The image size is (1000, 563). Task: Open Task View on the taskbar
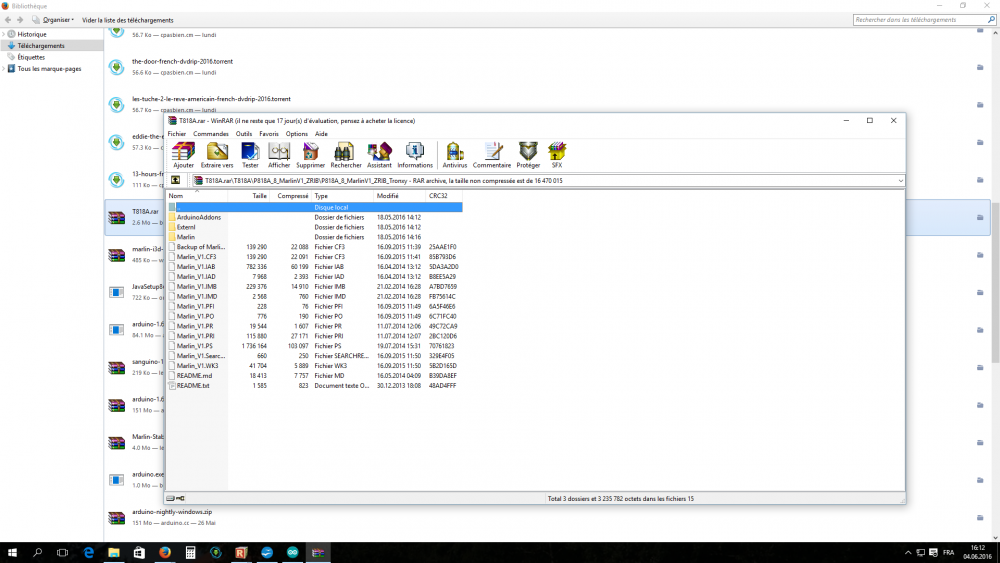pyautogui.click(x=62, y=553)
